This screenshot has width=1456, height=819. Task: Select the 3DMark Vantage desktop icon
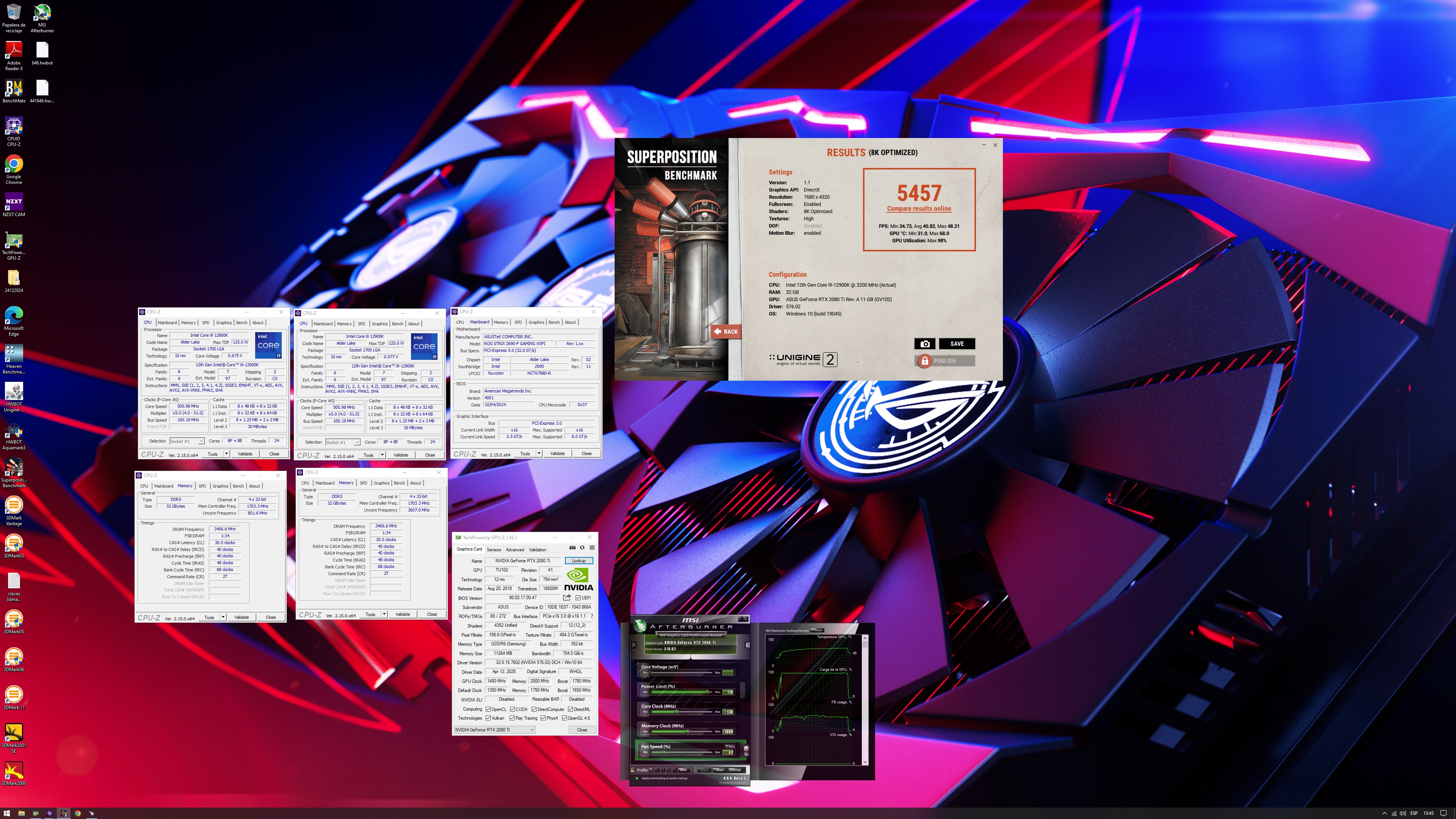(14, 511)
